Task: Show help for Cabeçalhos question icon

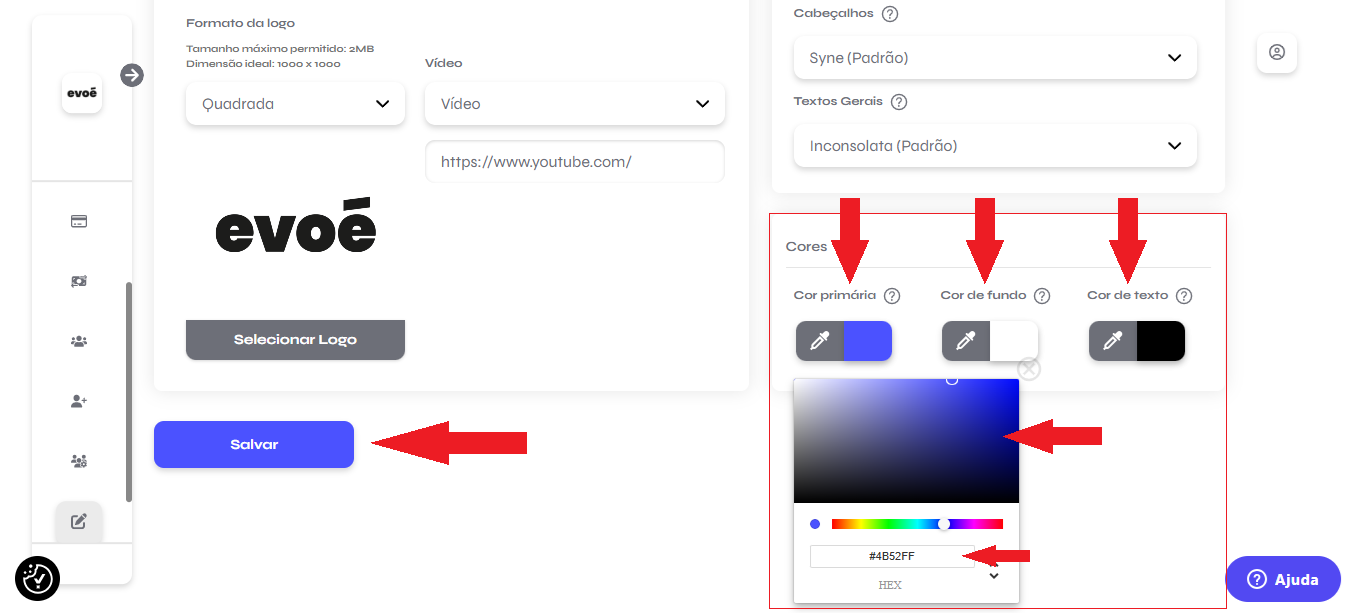Action: pyautogui.click(x=890, y=14)
